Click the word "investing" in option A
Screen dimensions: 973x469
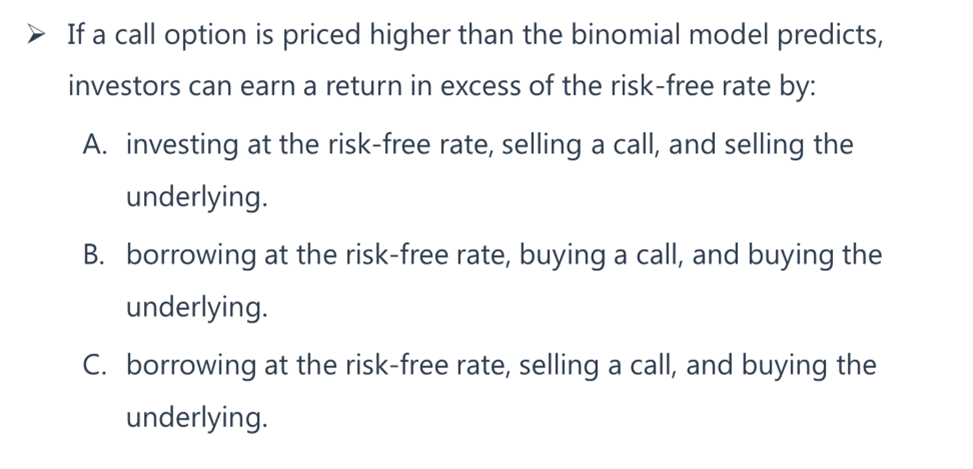click(x=185, y=146)
